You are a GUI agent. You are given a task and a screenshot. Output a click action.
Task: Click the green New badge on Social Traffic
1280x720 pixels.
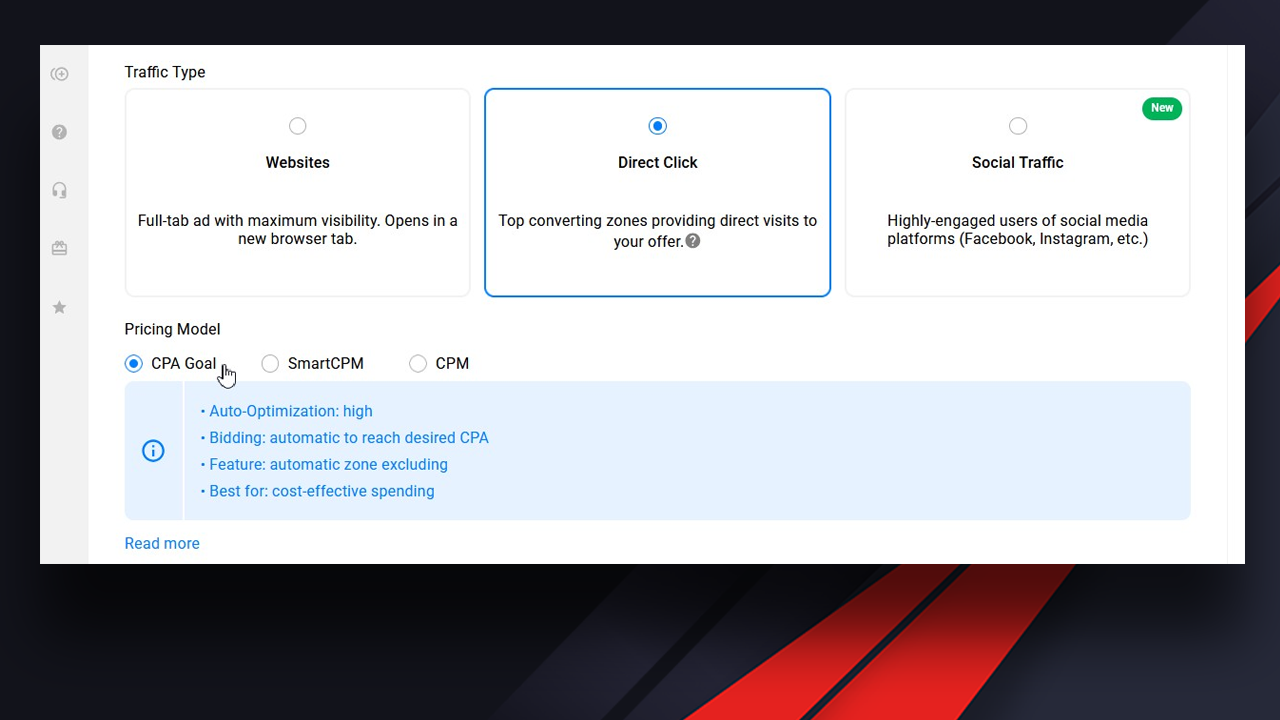[1162, 108]
